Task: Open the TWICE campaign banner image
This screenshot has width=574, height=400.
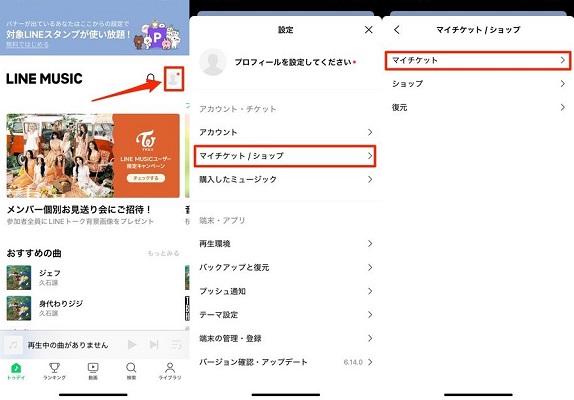Action: pyautogui.click(x=93, y=156)
